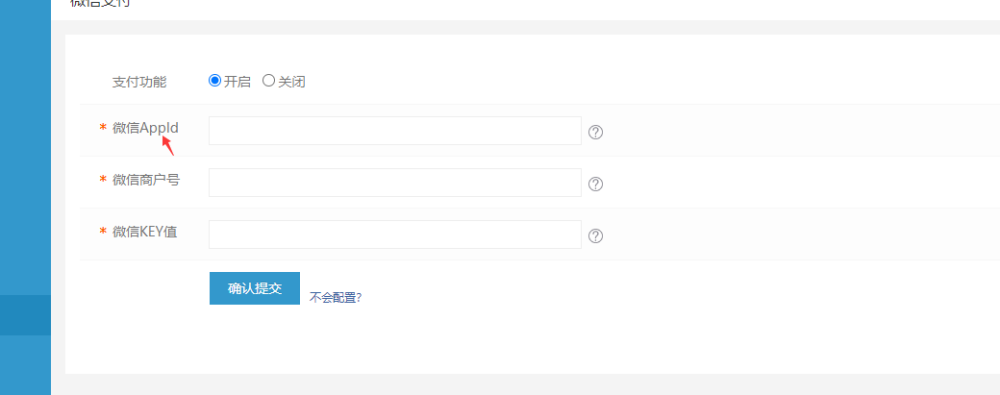
Task: Click the 开启 option label text
Action: [x=237, y=82]
